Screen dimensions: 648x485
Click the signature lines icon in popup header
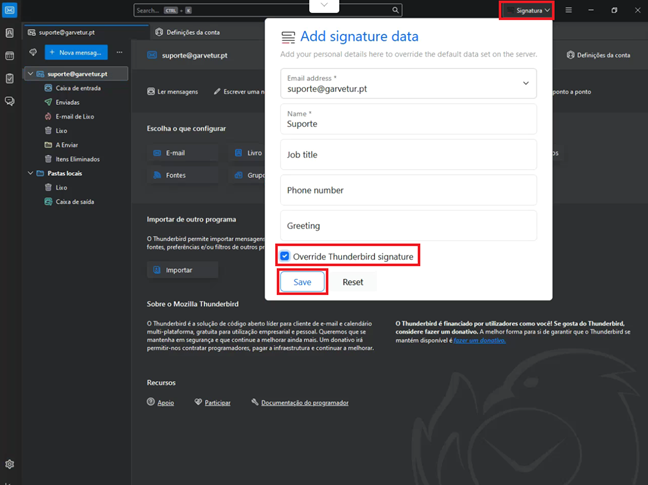coord(288,37)
